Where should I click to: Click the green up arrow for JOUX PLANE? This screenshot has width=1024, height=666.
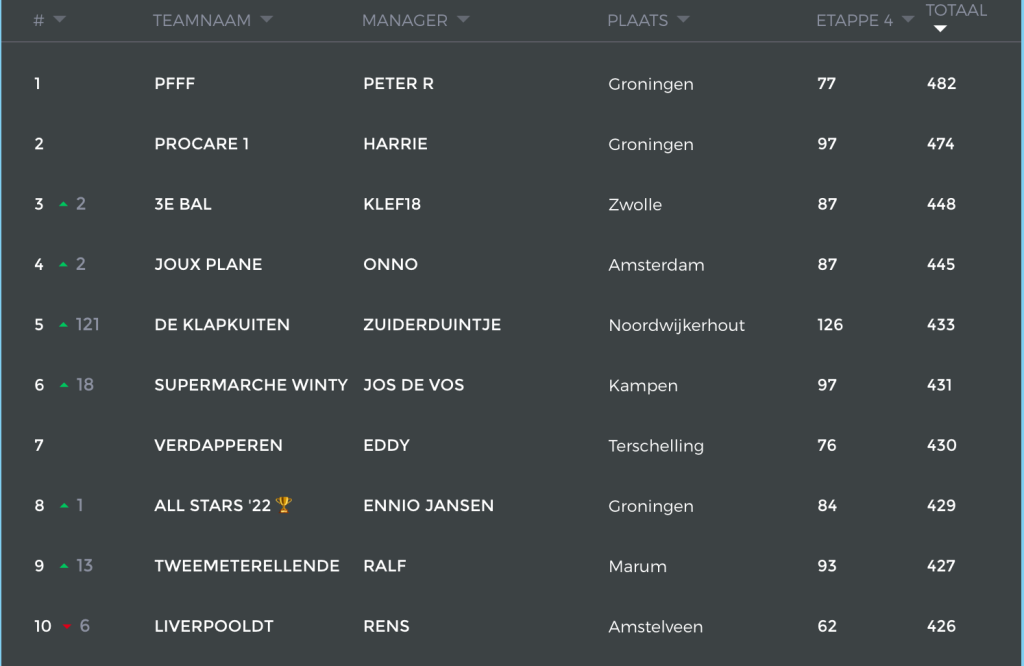63,265
